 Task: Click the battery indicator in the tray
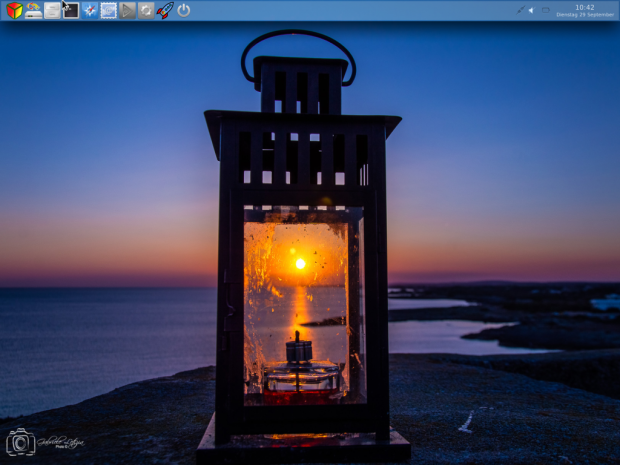[545, 10]
